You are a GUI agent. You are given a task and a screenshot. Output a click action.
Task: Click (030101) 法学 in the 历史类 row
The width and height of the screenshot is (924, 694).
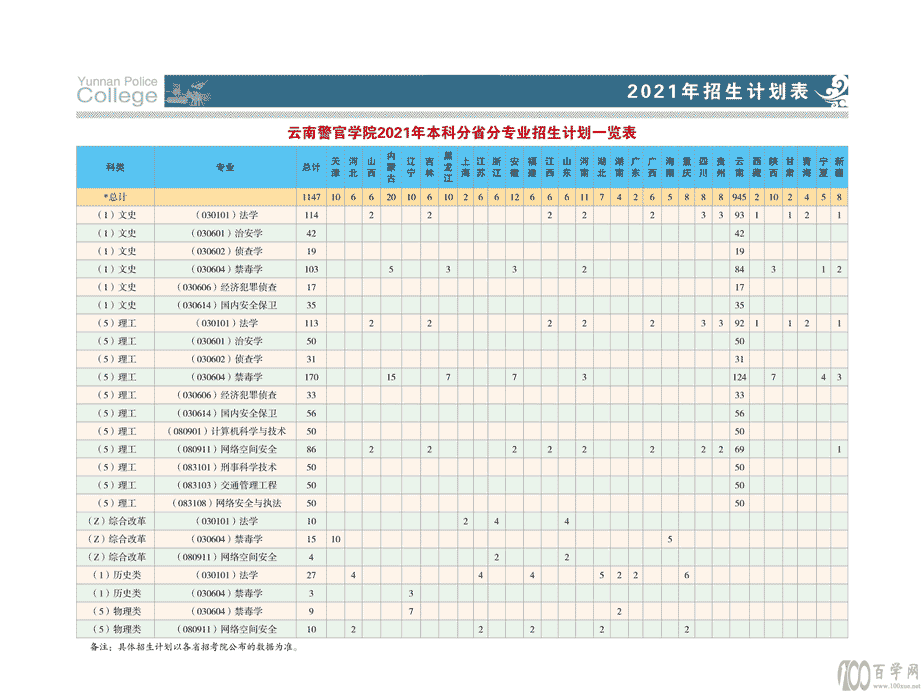pyautogui.click(x=226, y=575)
